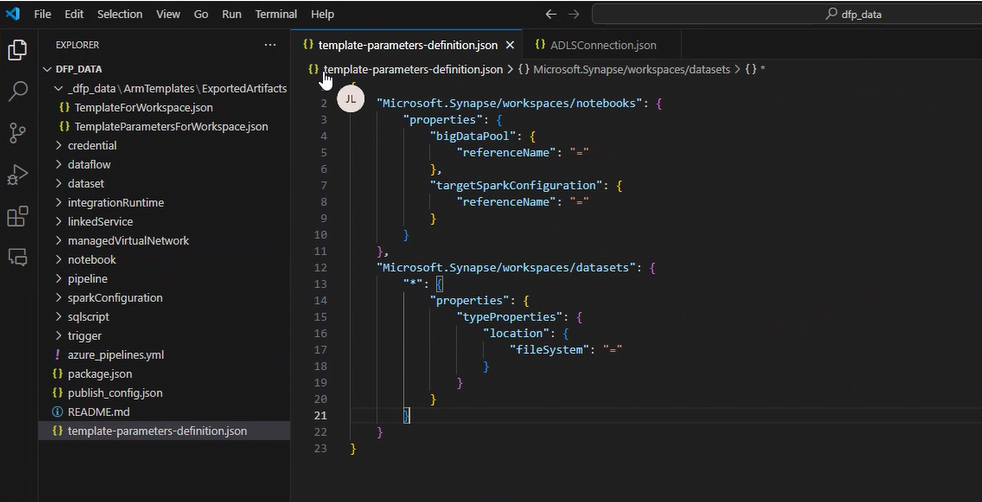
Task: Open the Selection menu
Action: (x=120, y=14)
